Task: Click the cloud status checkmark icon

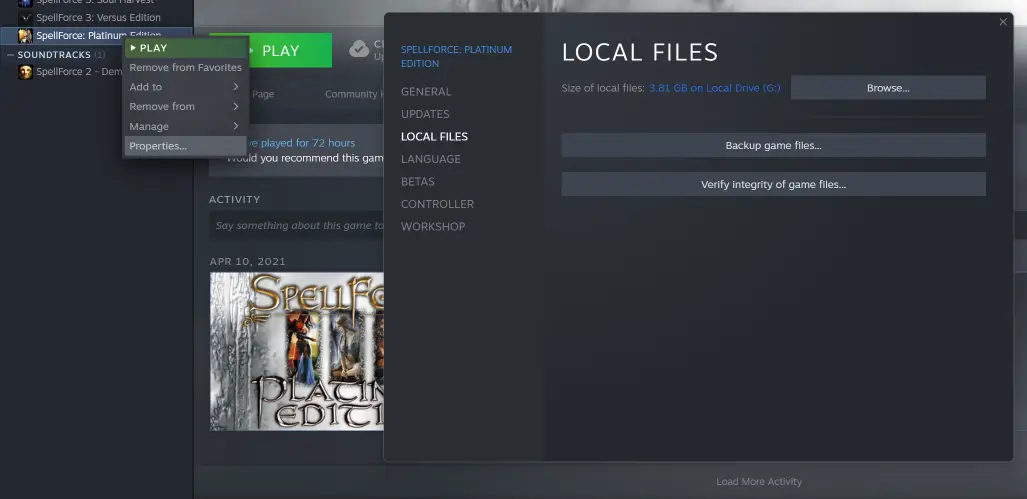Action: [x=359, y=49]
